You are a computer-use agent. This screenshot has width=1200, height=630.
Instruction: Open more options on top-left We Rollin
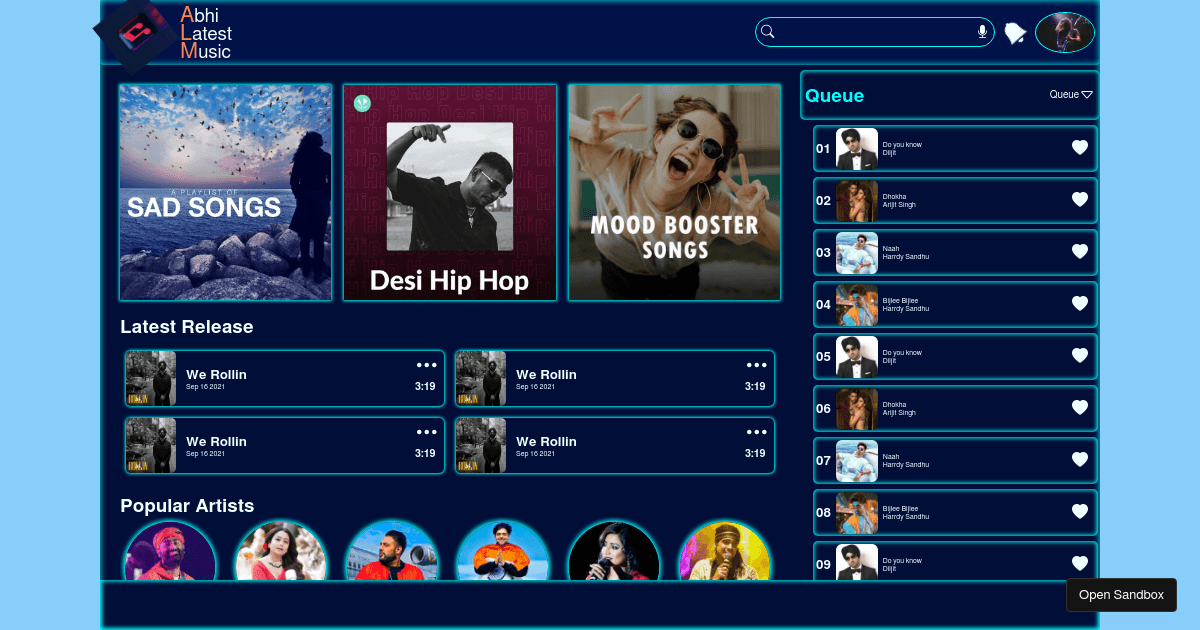tap(427, 365)
